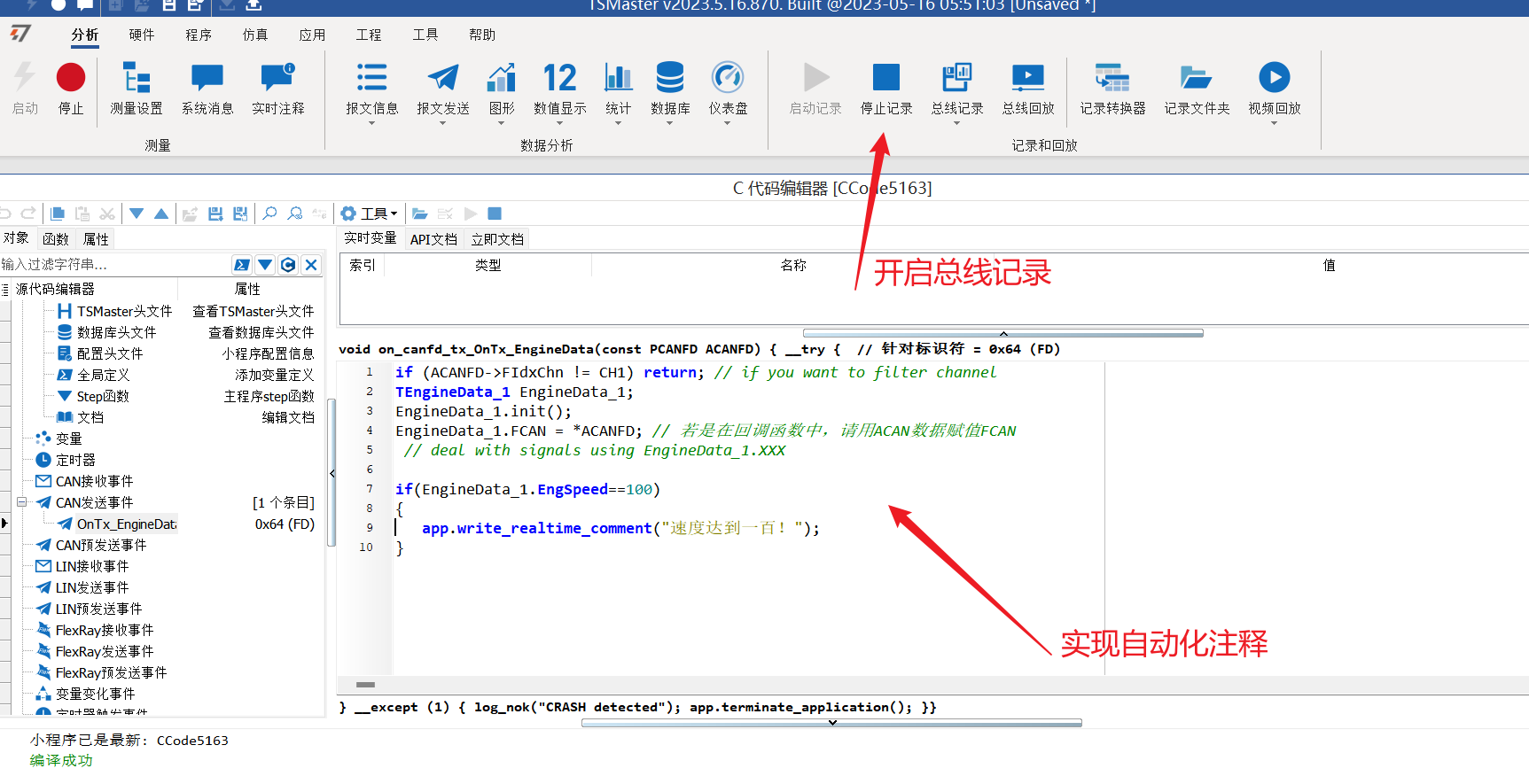Click the red Stop (停止) measurement icon
Viewport: 1529px width, 784px height.
click(71, 78)
